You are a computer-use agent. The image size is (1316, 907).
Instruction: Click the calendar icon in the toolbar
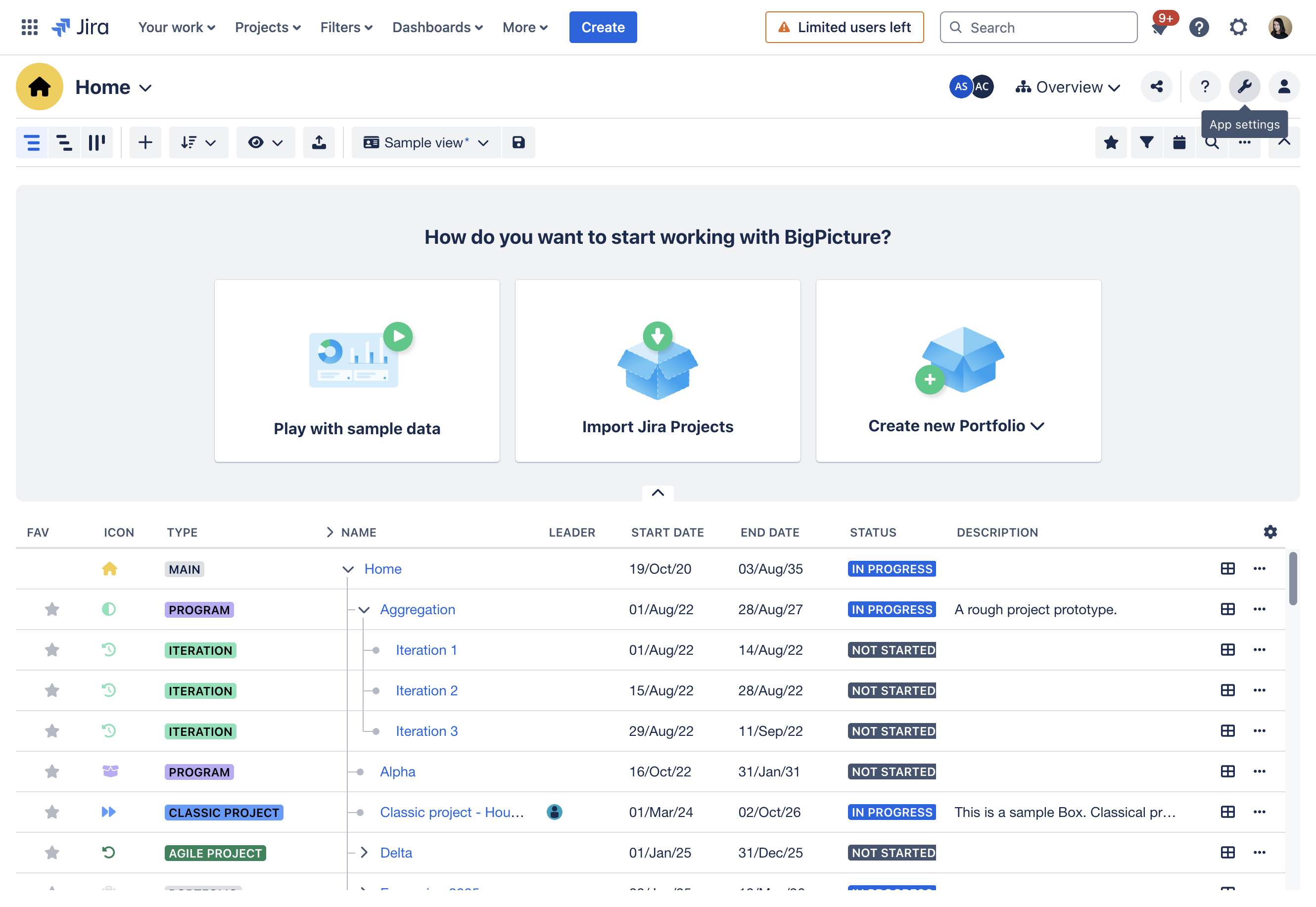tap(1179, 142)
